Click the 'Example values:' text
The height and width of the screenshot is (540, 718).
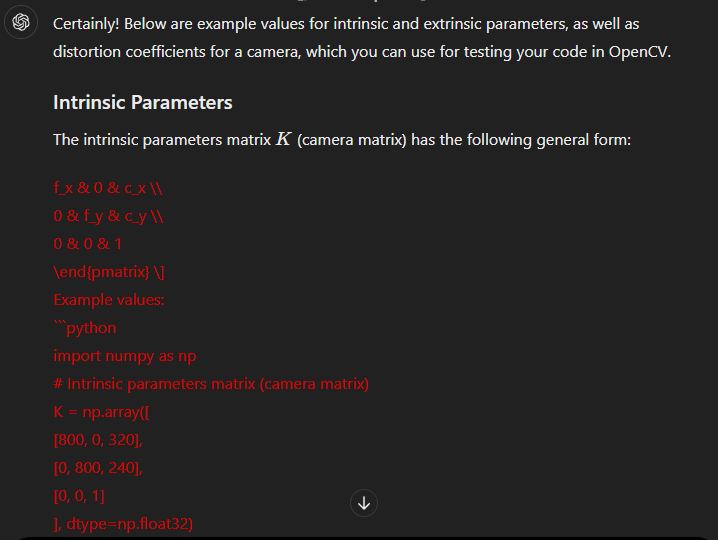tap(109, 299)
